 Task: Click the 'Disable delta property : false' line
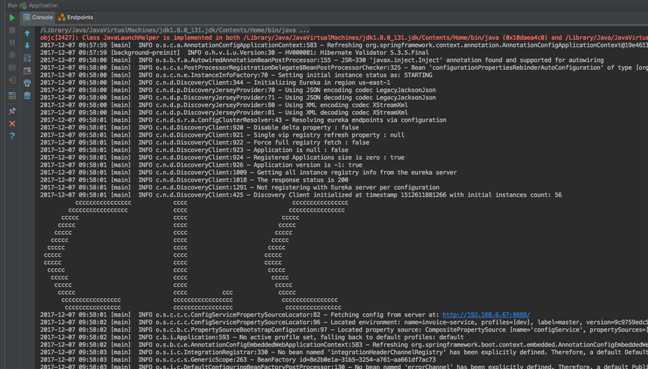199,128
